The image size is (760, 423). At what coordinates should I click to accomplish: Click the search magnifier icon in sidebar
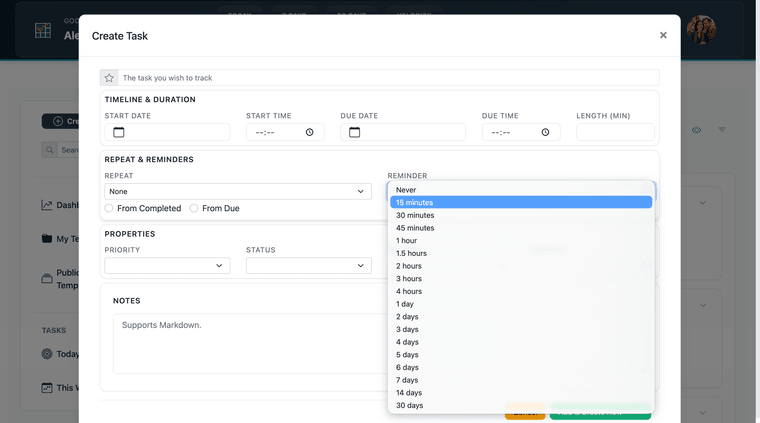pyautogui.click(x=49, y=150)
